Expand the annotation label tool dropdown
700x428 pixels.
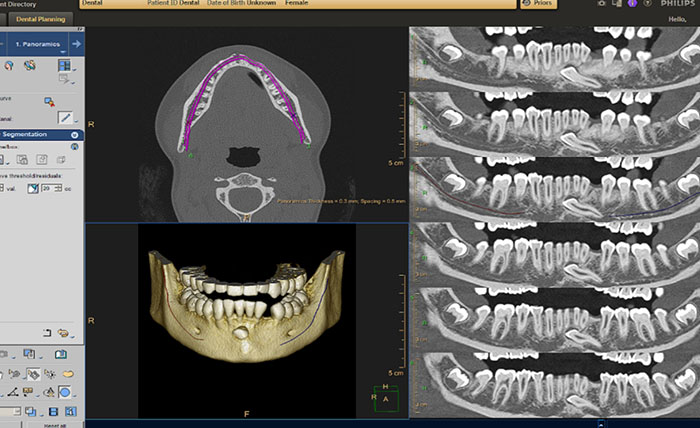tap(38, 395)
